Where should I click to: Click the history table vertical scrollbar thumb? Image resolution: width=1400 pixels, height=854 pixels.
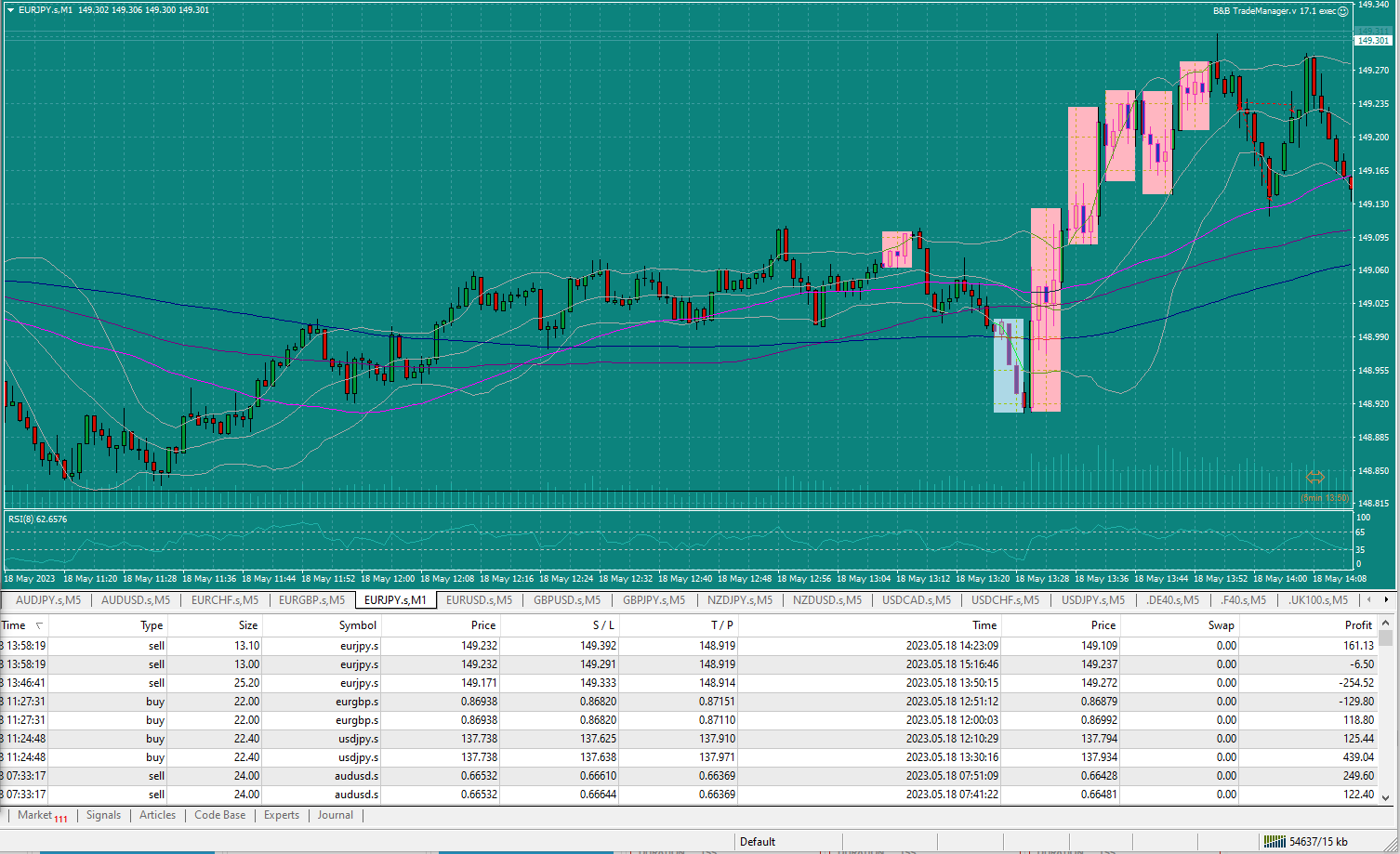point(1385,637)
